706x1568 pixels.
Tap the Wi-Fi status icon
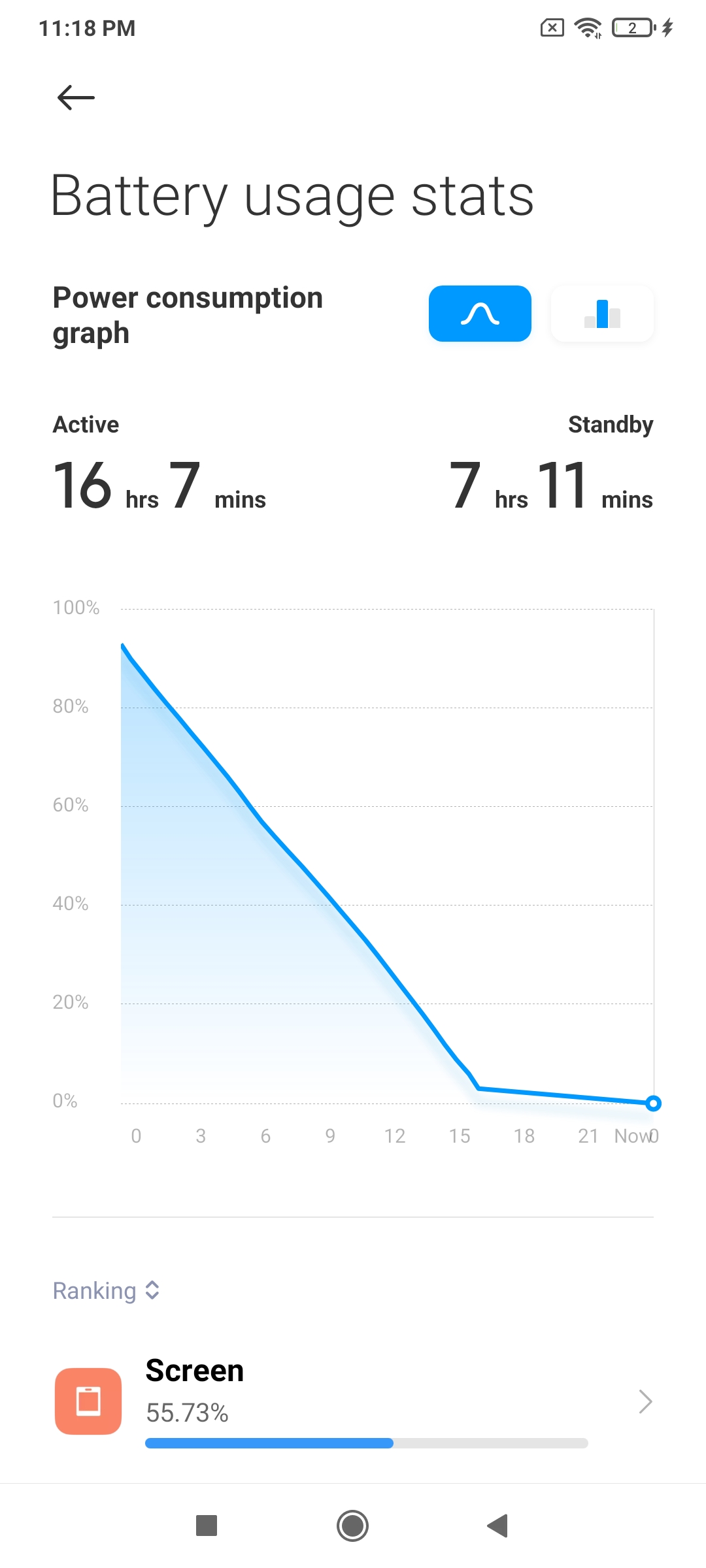click(x=588, y=28)
